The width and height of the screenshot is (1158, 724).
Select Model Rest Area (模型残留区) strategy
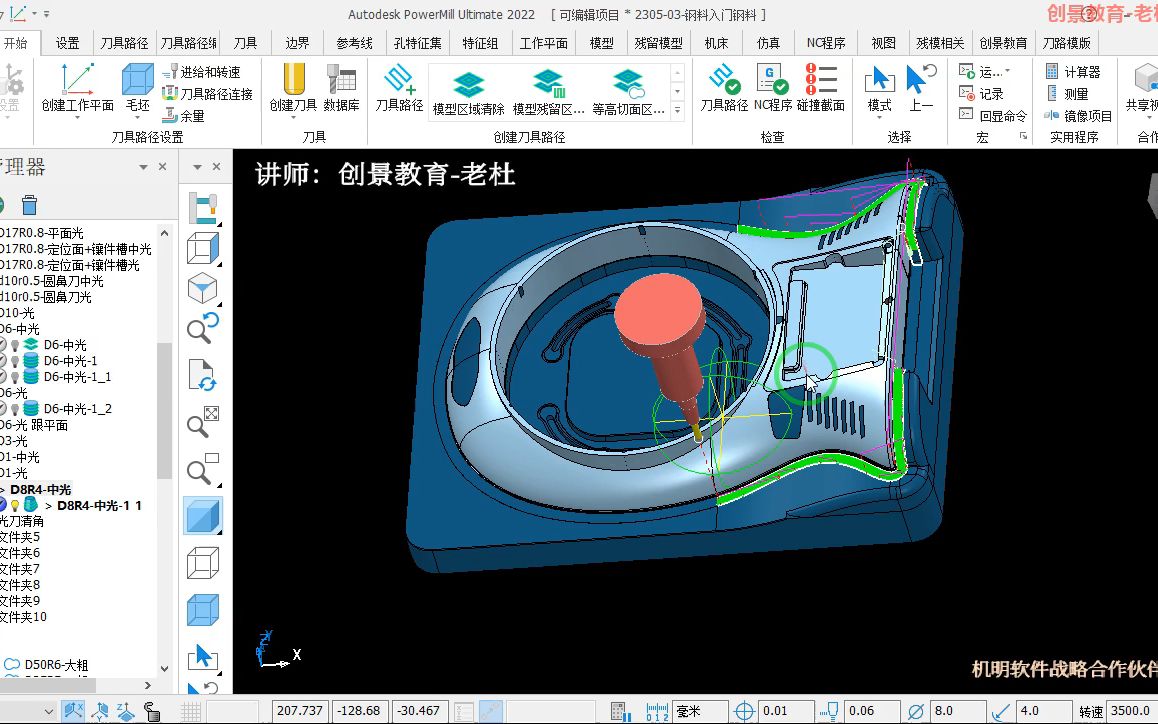tap(548, 92)
